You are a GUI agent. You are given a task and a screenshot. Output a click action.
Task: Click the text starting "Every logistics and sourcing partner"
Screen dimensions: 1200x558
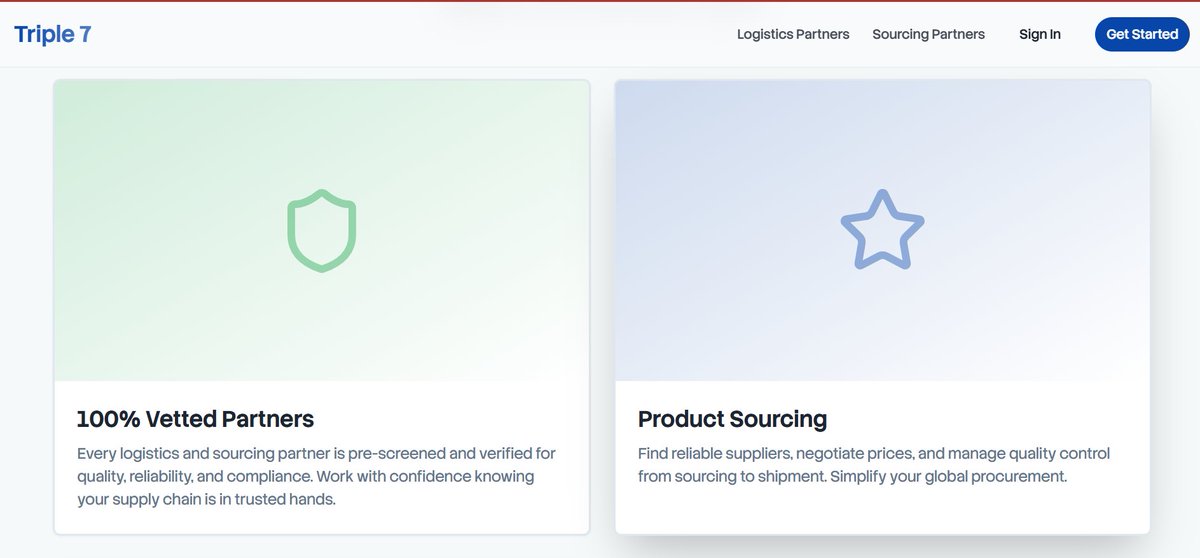pos(317,476)
